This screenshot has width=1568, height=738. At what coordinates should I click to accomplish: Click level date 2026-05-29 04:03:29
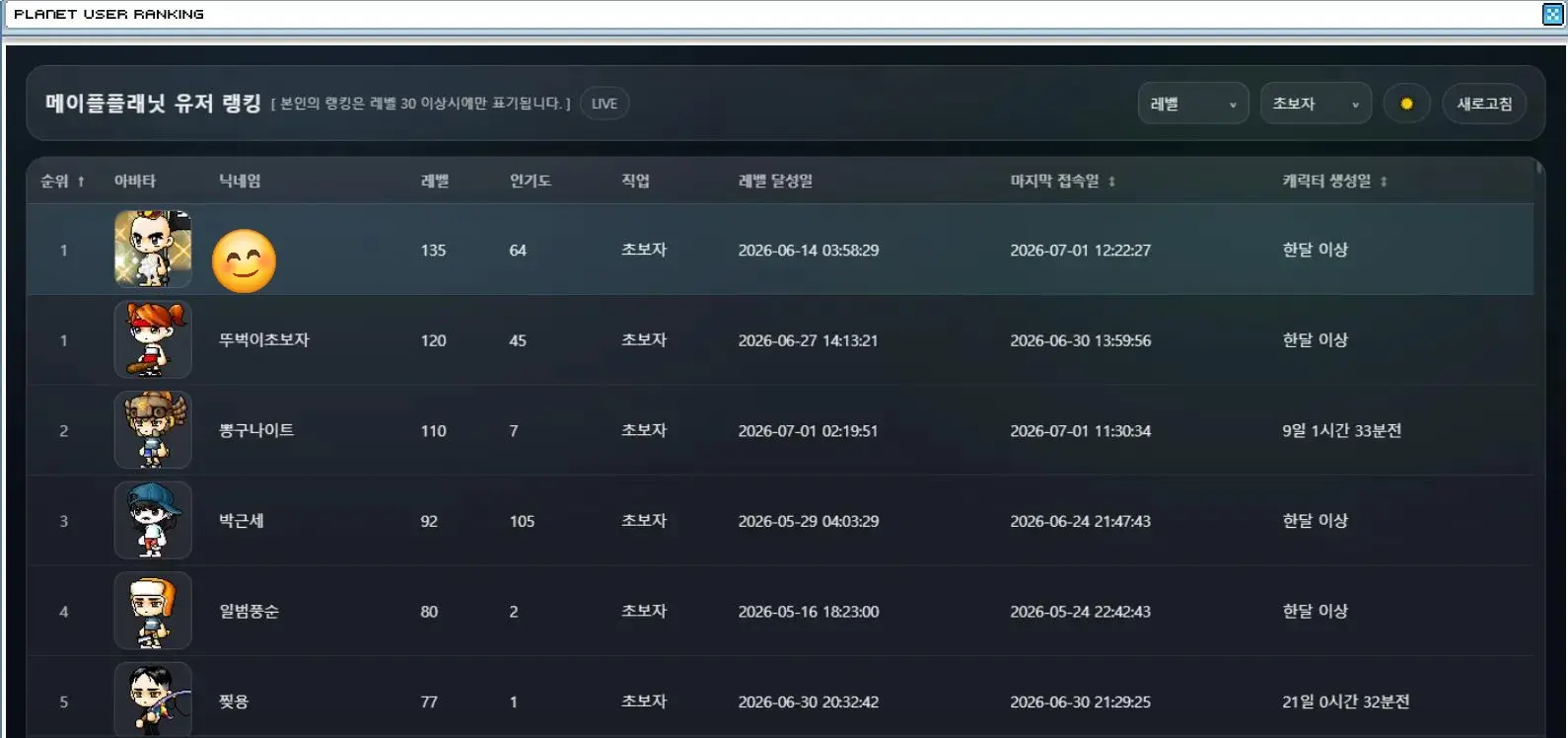(809, 521)
